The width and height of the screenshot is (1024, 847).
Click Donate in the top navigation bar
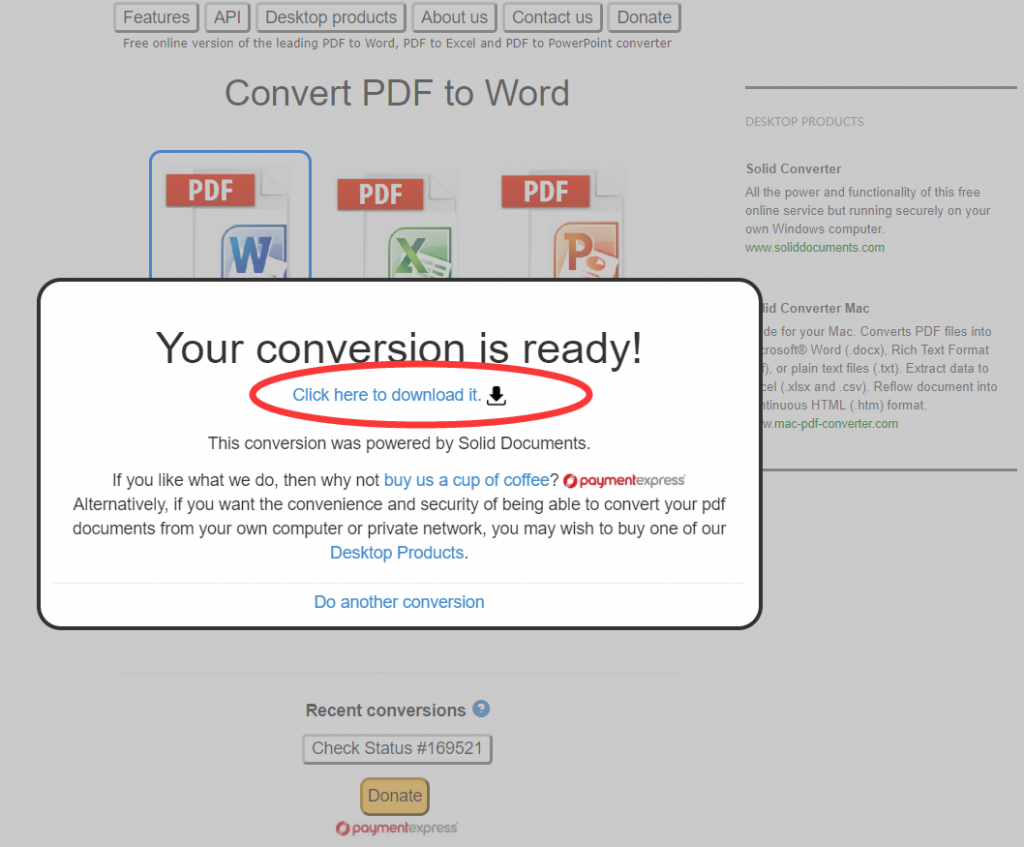pos(644,17)
